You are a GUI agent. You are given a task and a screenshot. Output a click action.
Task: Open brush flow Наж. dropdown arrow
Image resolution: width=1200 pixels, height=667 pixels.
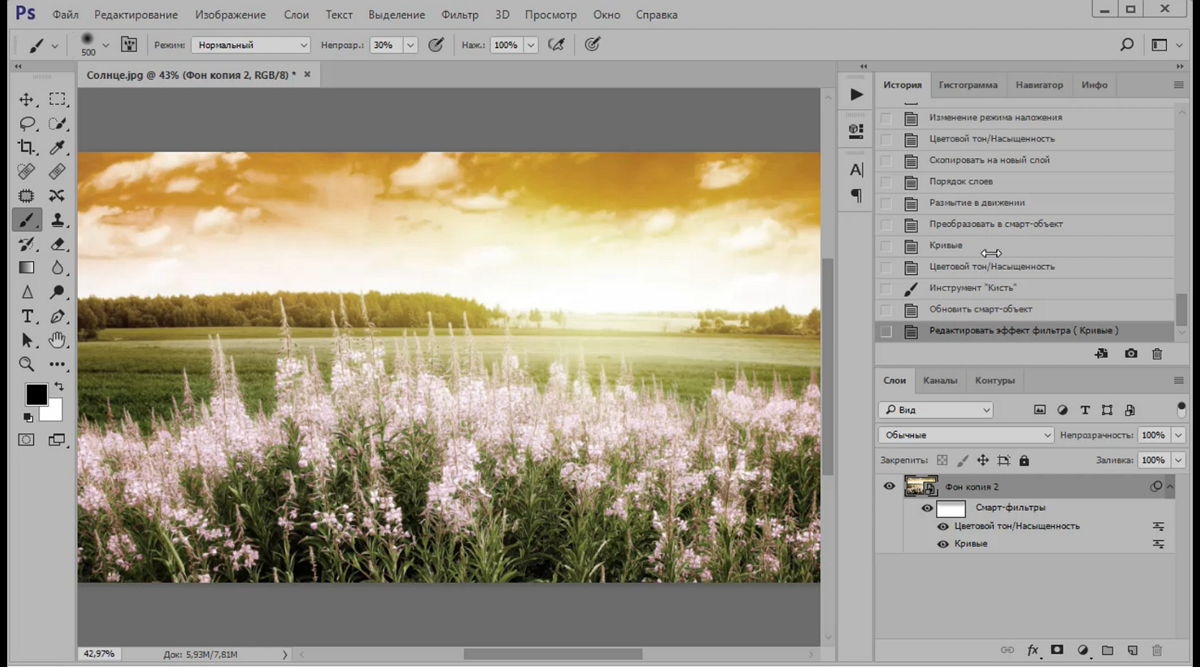point(530,45)
